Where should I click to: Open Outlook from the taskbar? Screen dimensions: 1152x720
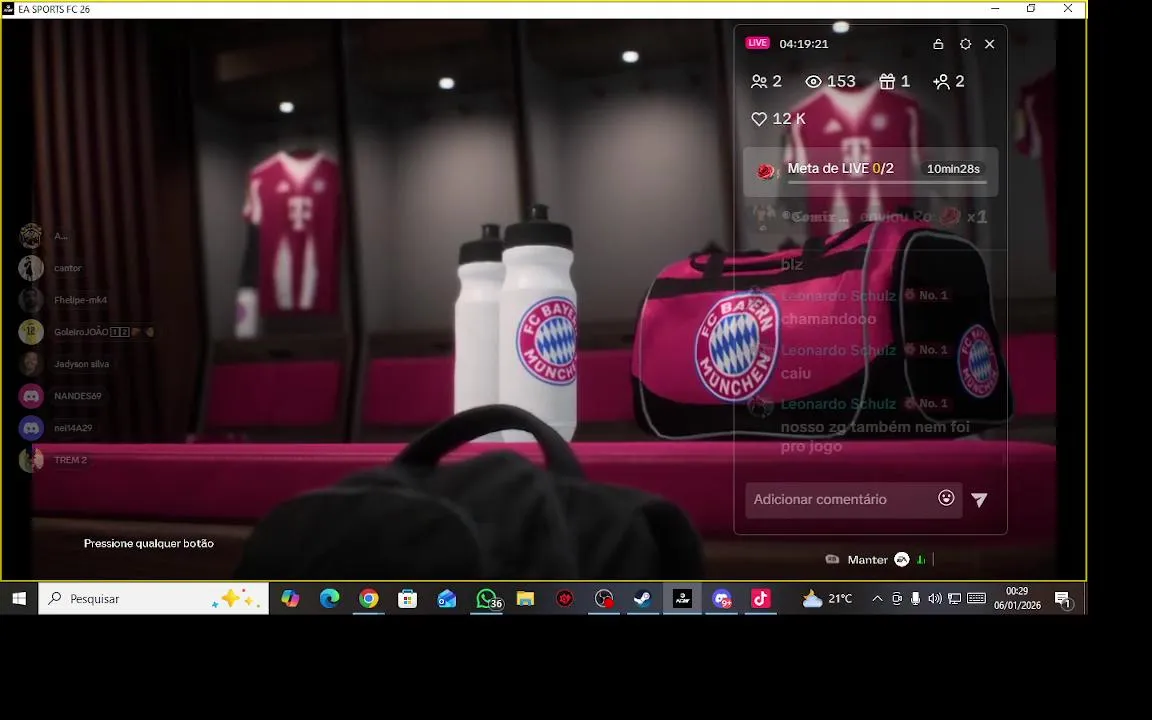coord(447,599)
